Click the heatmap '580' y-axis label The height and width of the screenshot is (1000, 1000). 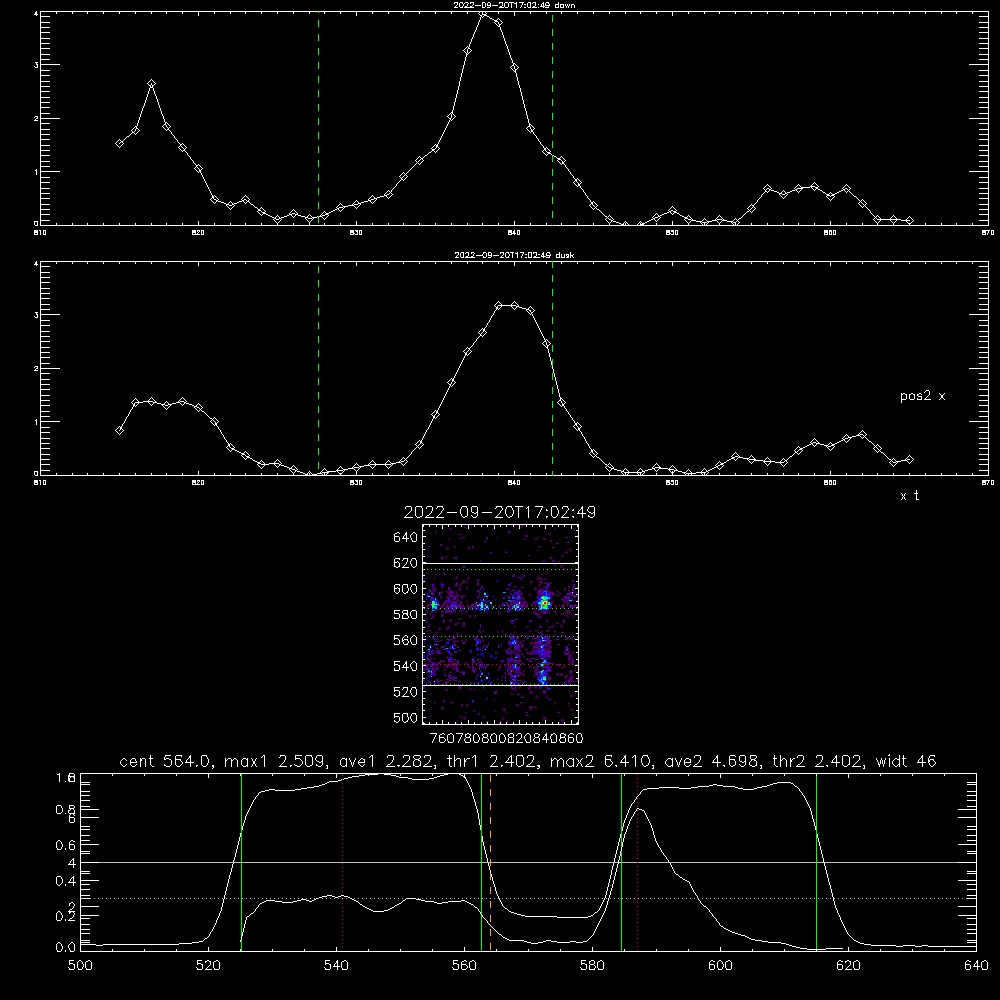[x=406, y=615]
